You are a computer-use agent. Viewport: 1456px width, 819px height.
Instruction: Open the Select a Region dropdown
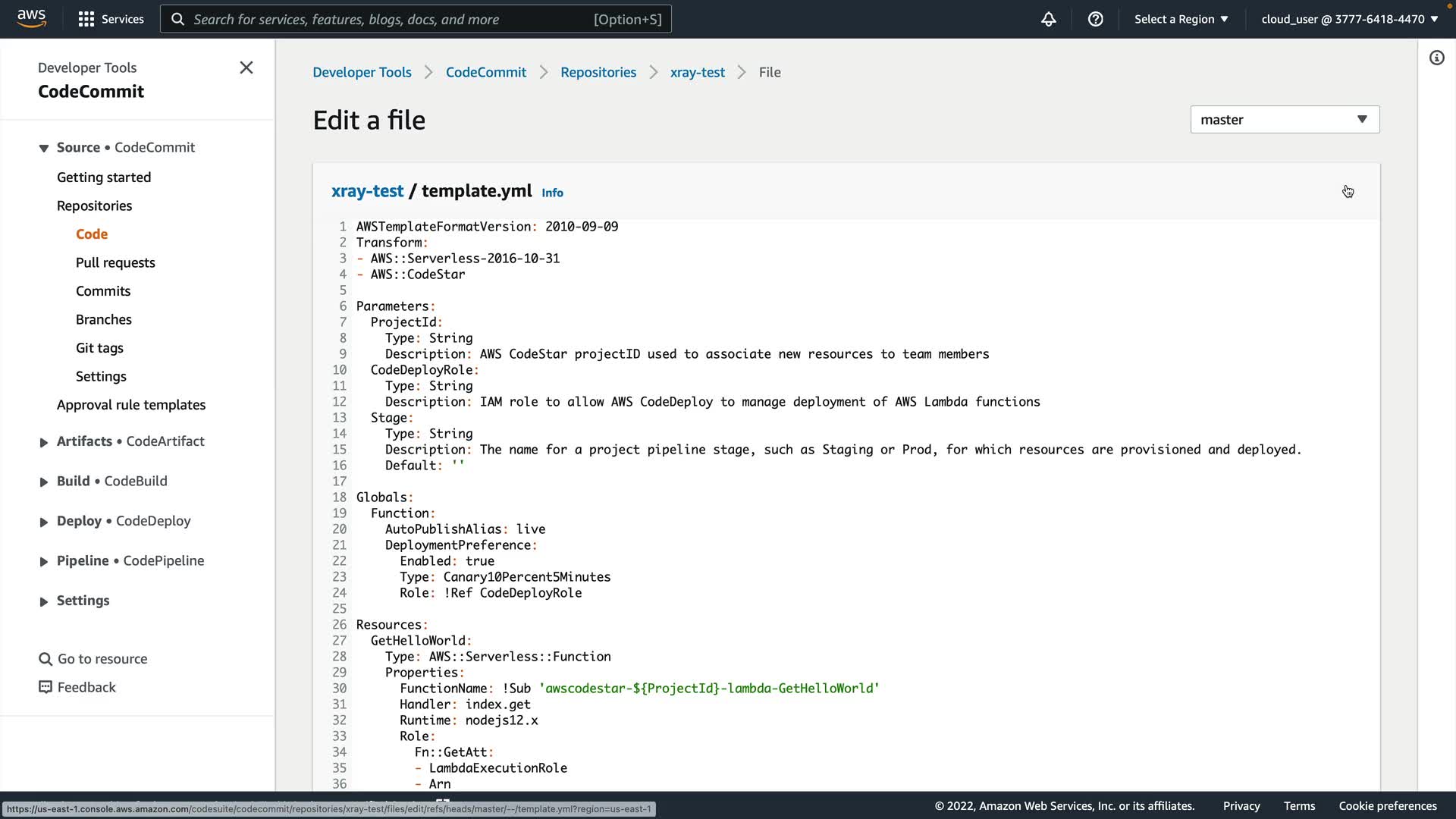pyautogui.click(x=1181, y=19)
